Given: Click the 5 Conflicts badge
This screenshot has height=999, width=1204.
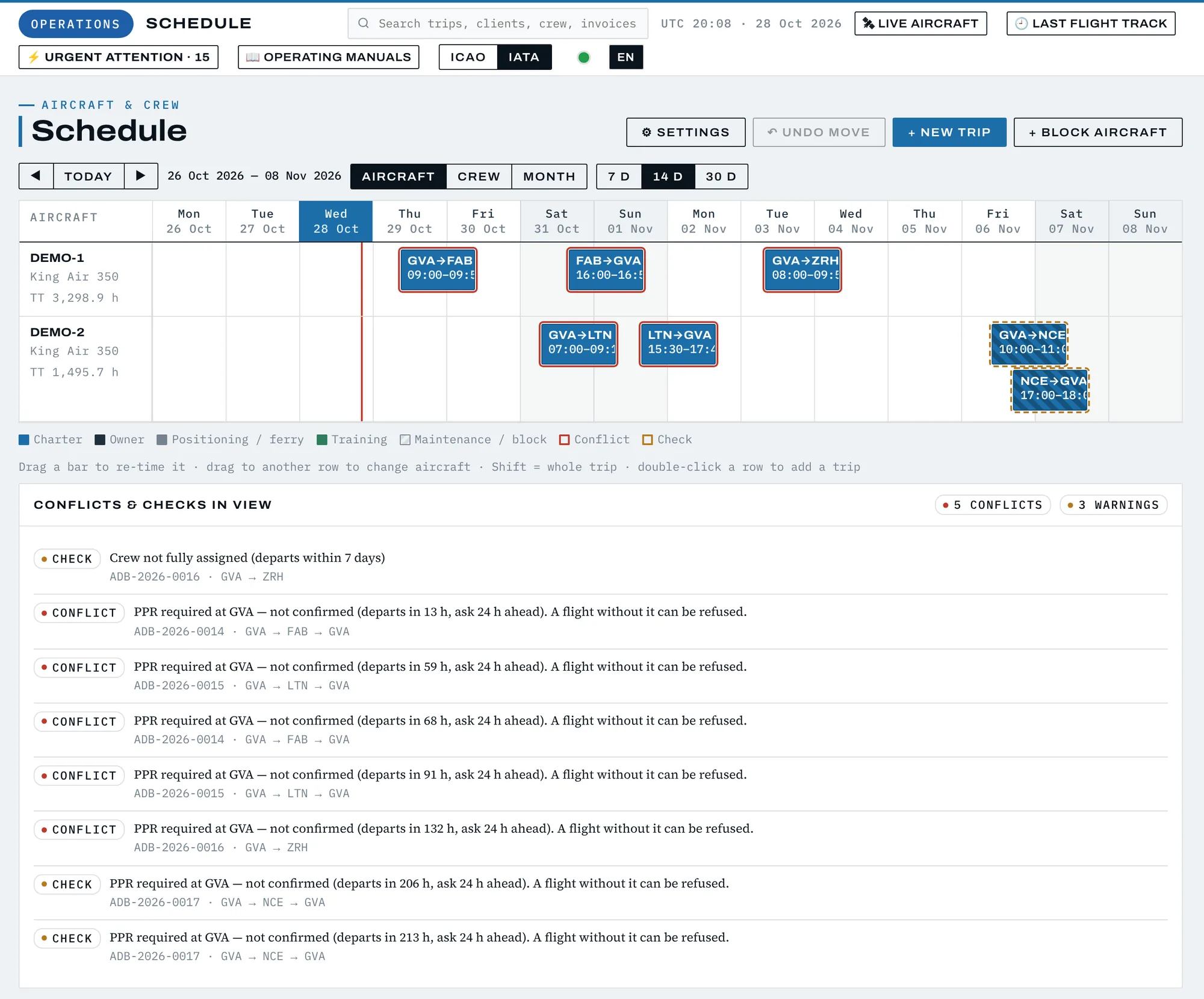Looking at the screenshot, I should pyautogui.click(x=993, y=505).
